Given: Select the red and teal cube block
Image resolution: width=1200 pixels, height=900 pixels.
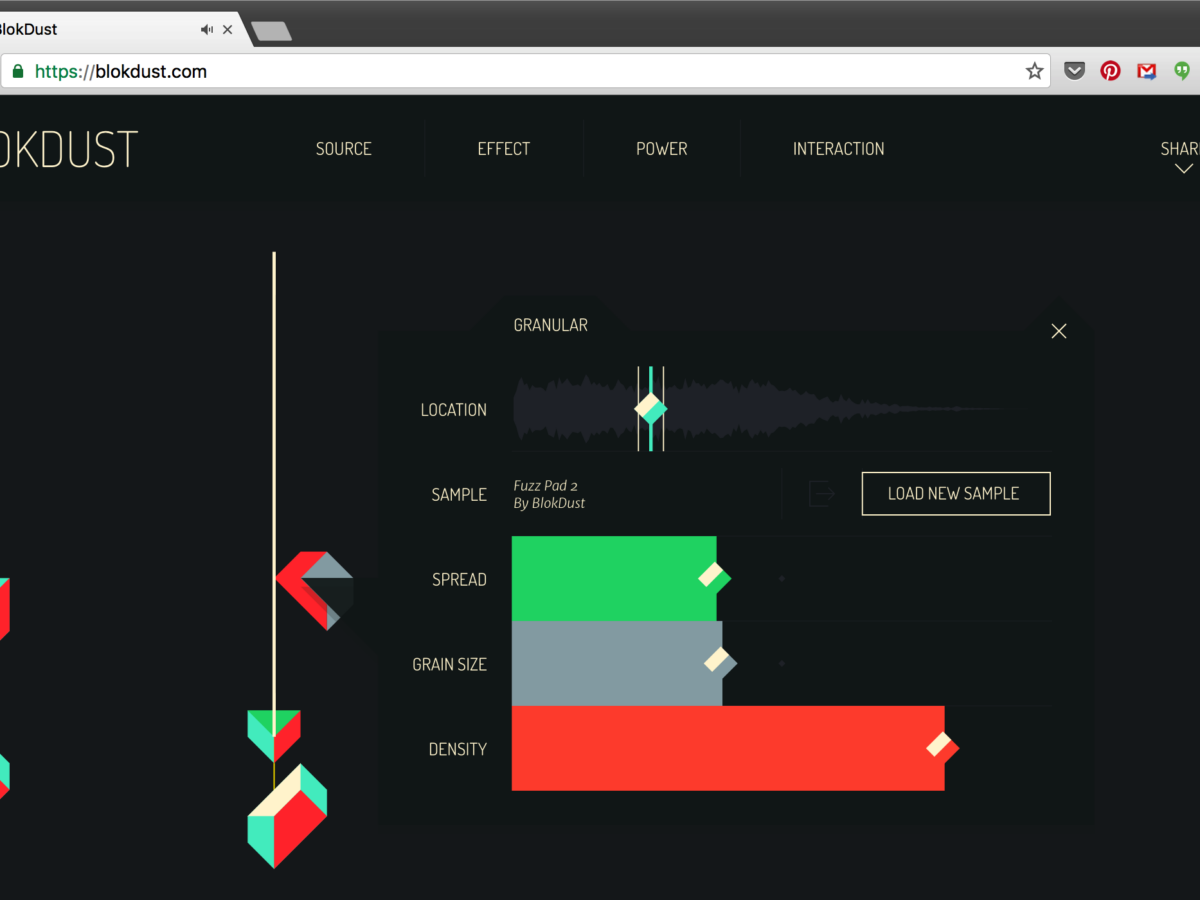Looking at the screenshot, I should [287, 815].
